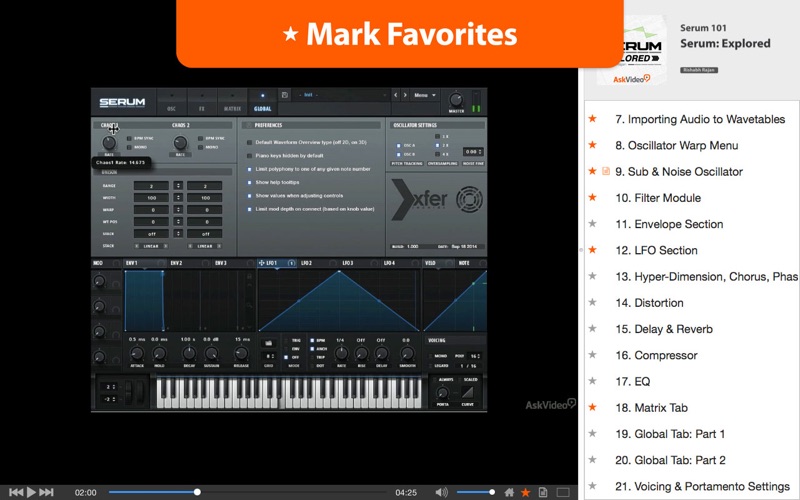Open LFO shape folder icon
Viewport: 800px width, 500px height.
pyautogui.click(x=269, y=343)
